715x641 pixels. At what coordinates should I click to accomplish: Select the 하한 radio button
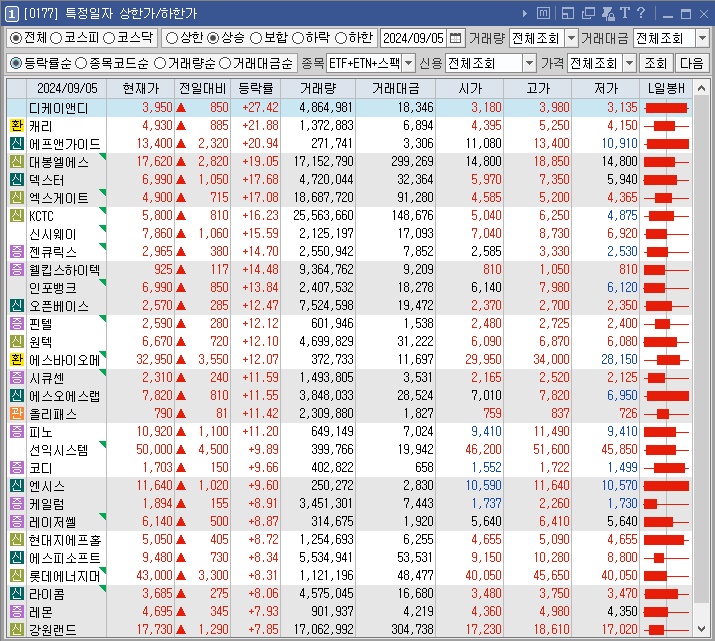tap(341, 38)
